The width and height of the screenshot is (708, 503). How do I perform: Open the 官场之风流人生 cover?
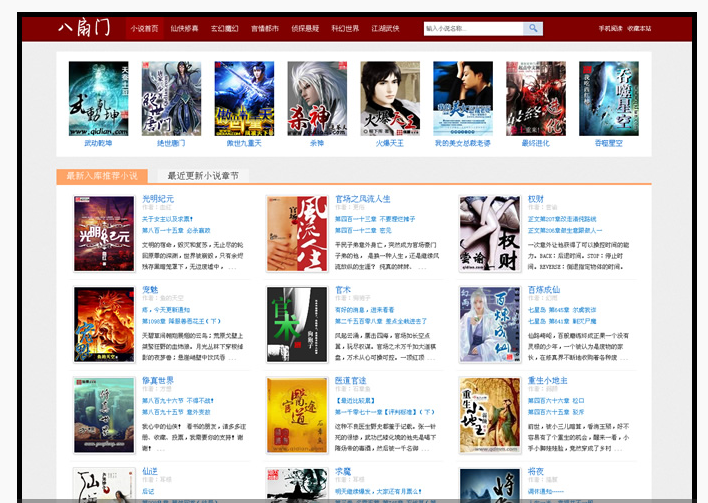[x=297, y=233]
